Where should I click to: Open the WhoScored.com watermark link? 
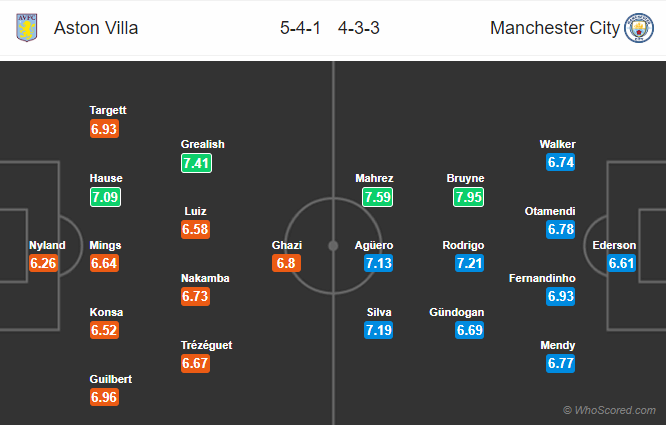[610, 410]
